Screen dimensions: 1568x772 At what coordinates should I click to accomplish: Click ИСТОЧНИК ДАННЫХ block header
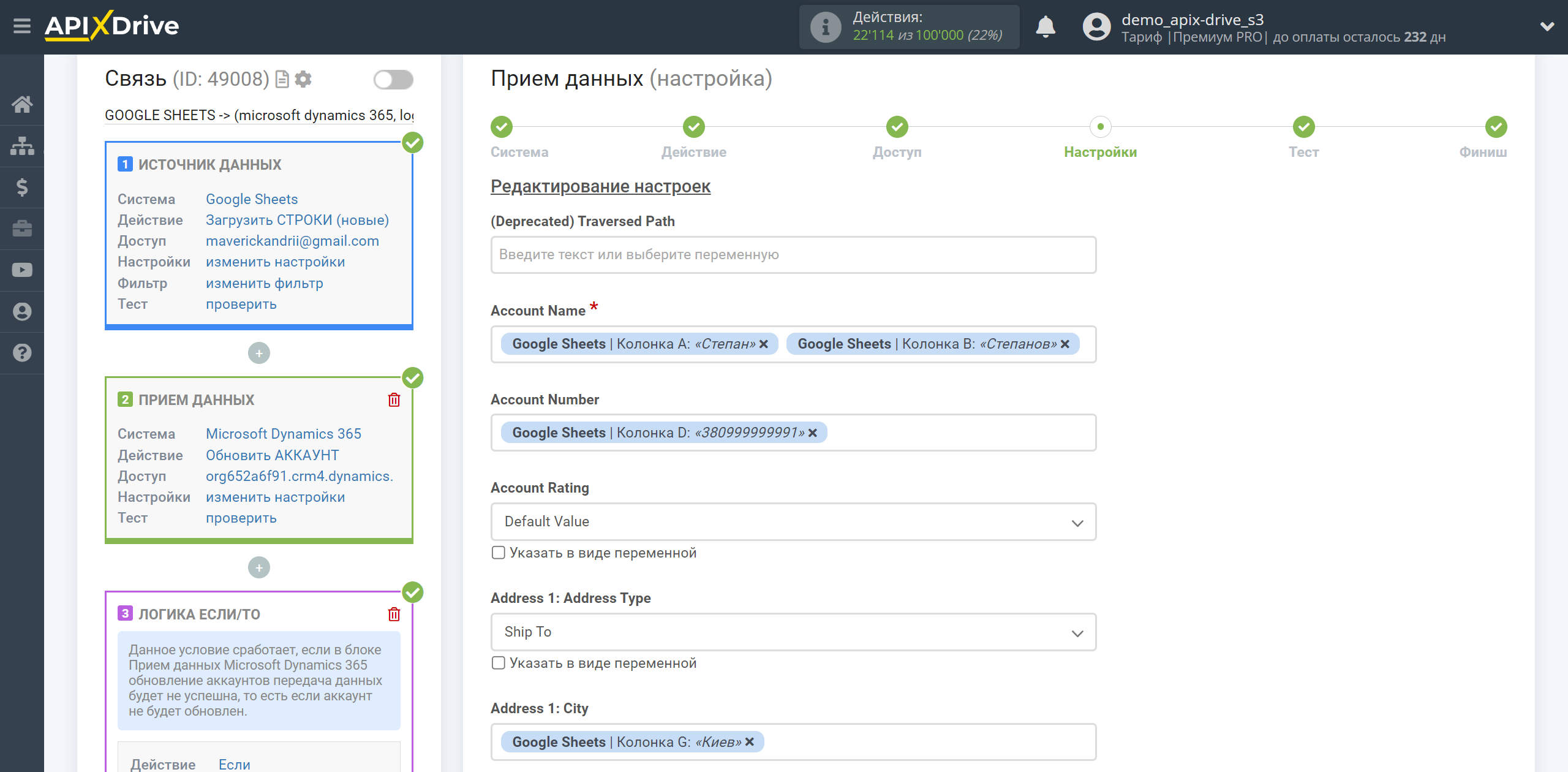pyautogui.click(x=209, y=164)
